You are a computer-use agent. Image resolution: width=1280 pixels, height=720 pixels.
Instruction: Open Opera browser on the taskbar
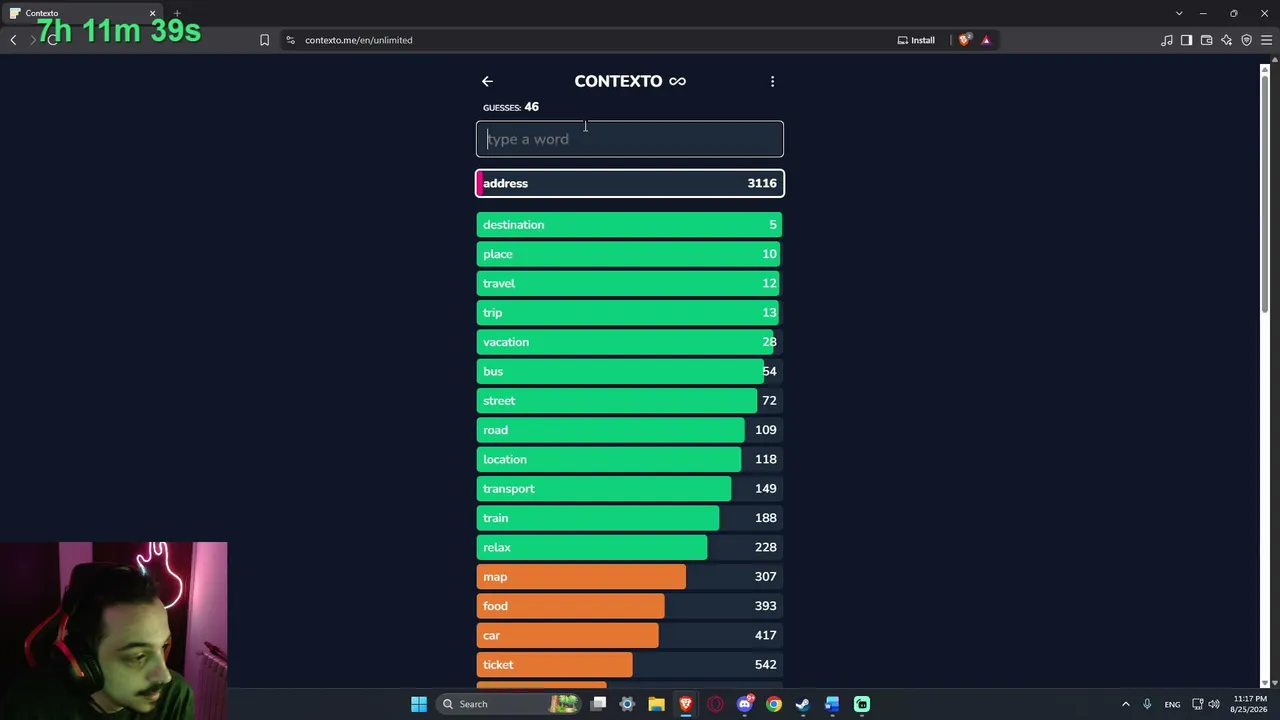coord(715,704)
